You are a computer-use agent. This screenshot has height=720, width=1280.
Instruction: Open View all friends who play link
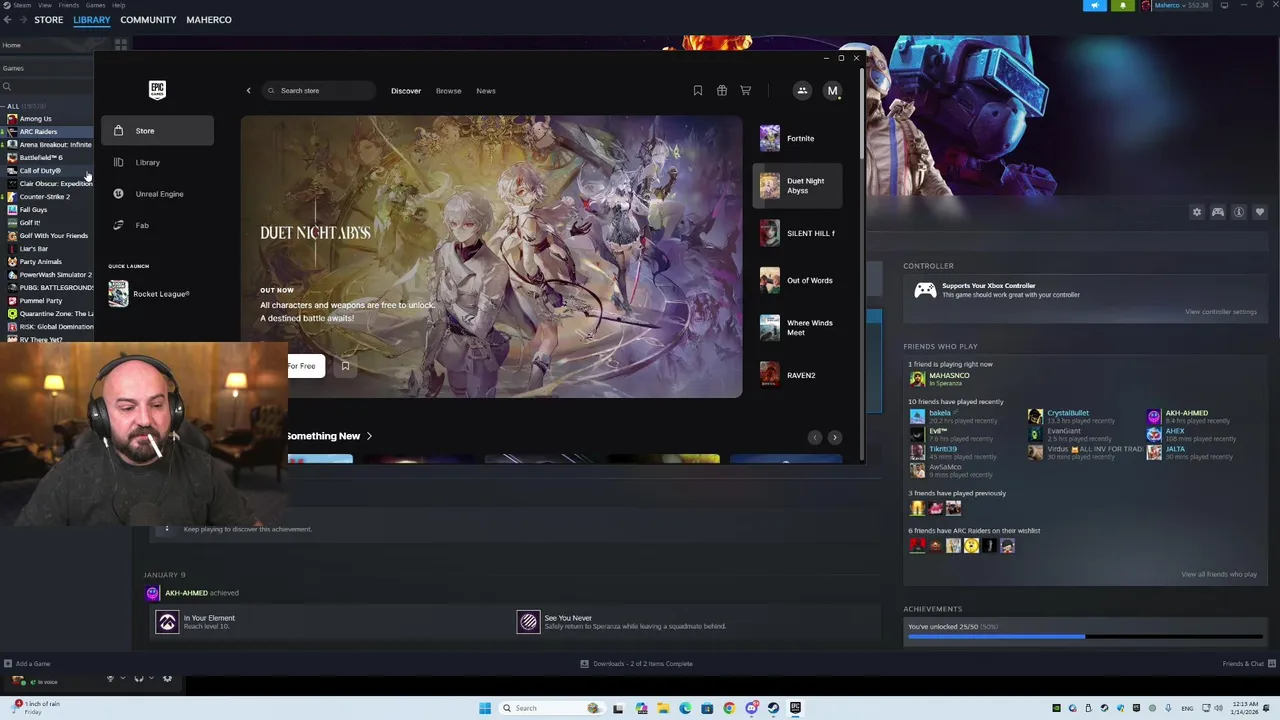point(1219,575)
